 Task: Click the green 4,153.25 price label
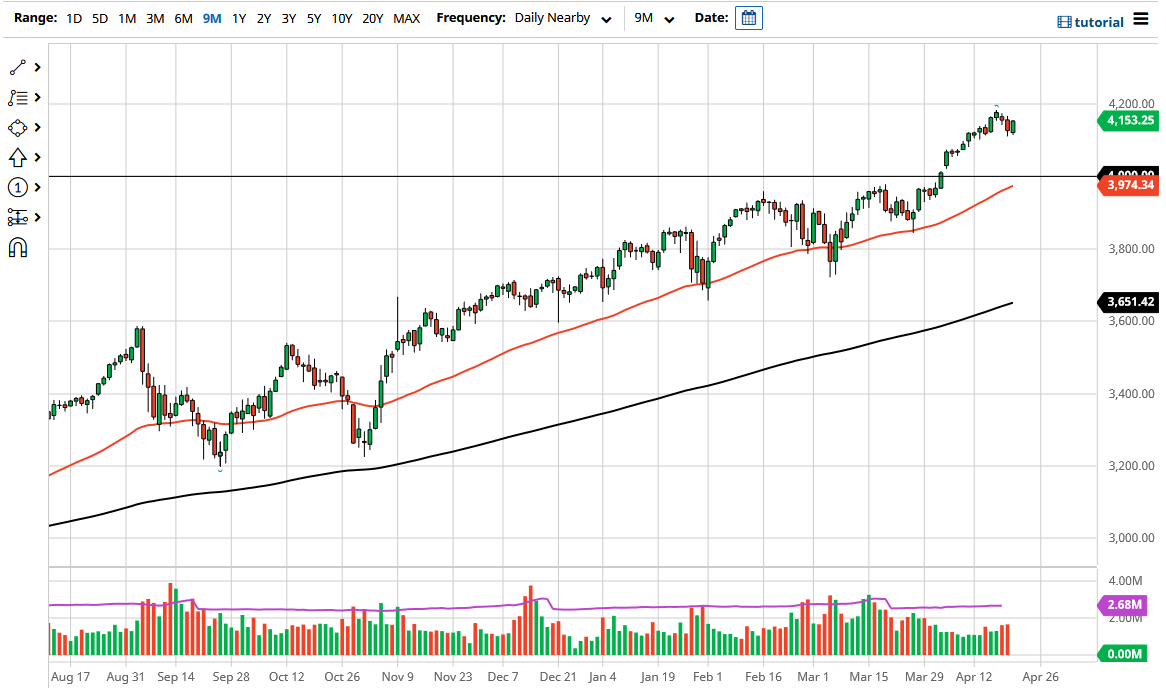[1128, 120]
